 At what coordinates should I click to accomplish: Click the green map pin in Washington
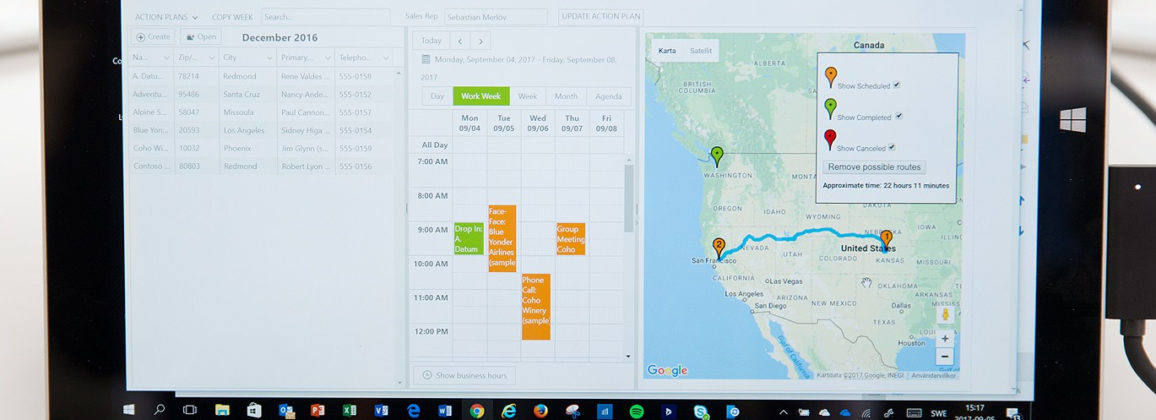[717, 156]
